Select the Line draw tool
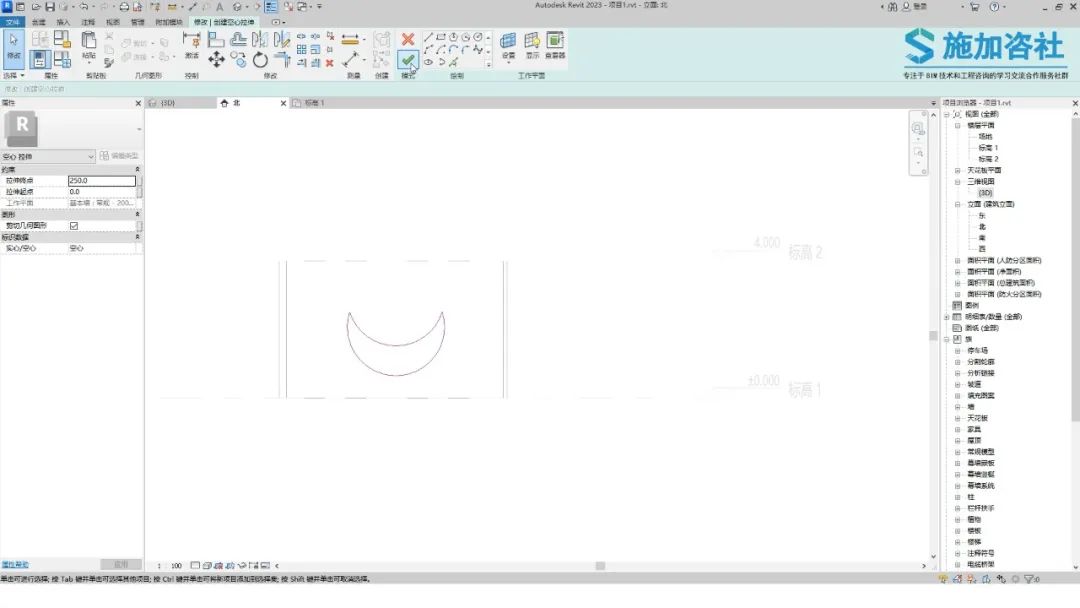This screenshot has height=608, width=1080. pyautogui.click(x=428, y=37)
